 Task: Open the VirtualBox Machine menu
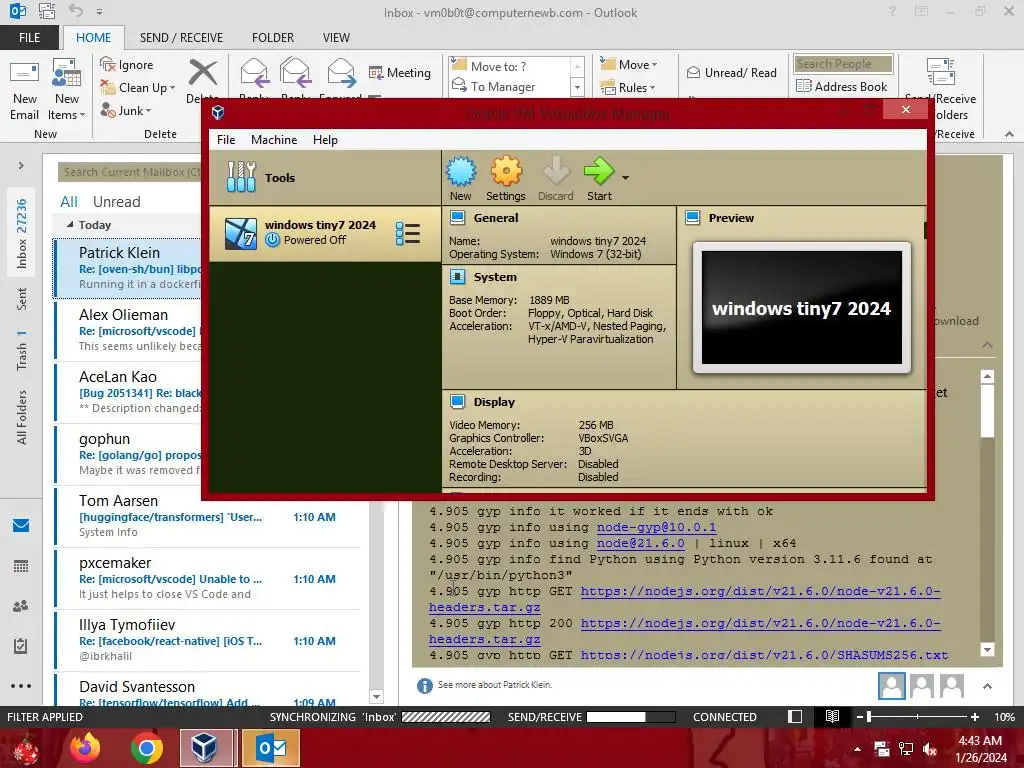tap(274, 140)
